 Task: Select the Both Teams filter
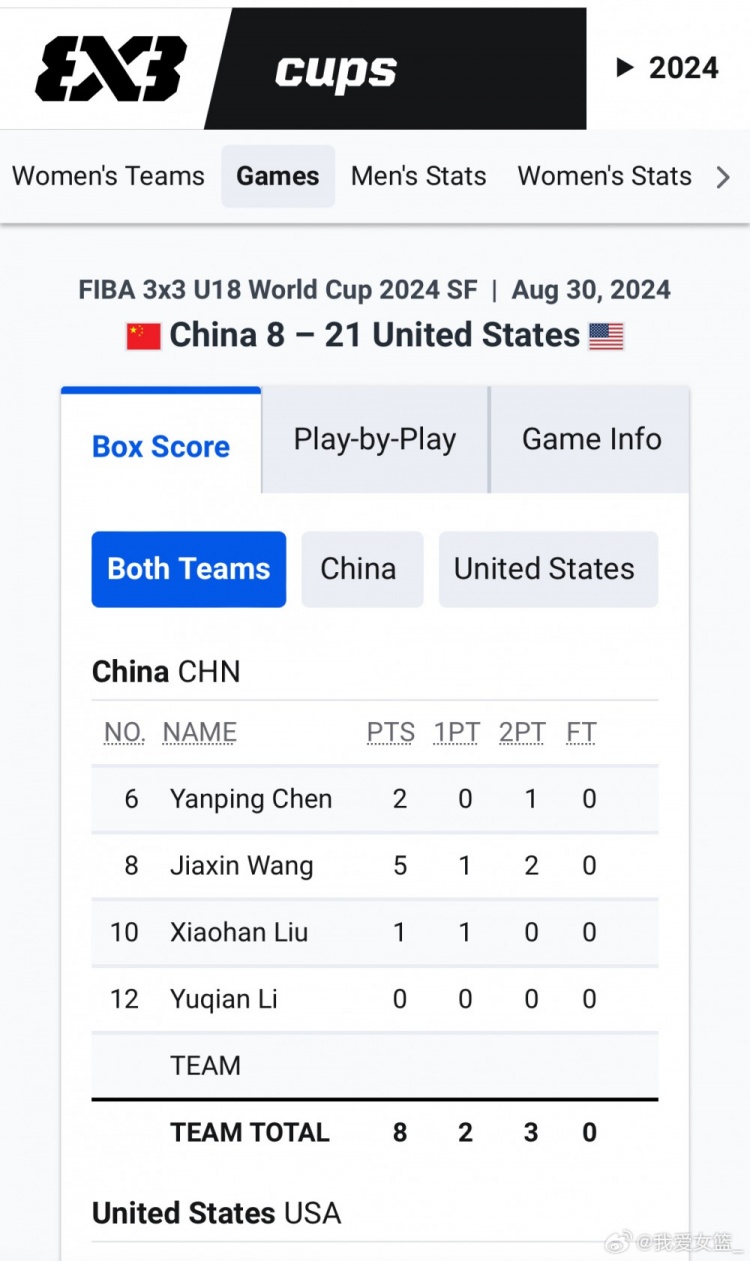click(189, 569)
